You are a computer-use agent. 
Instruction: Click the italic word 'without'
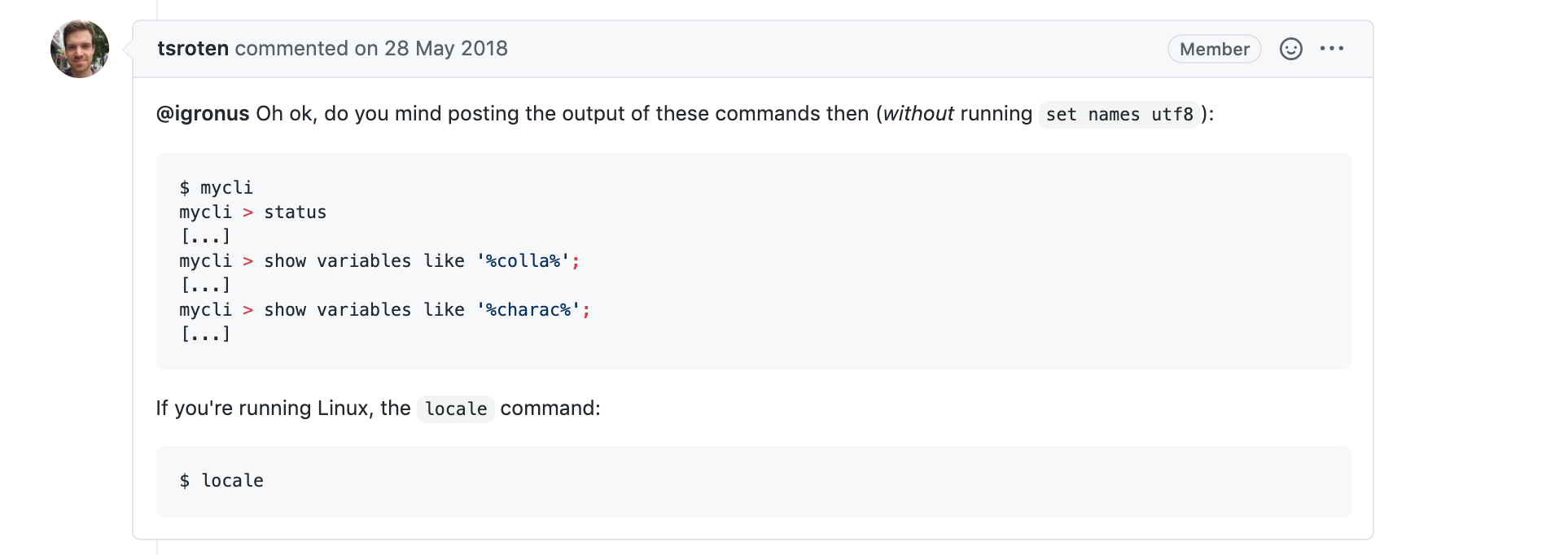click(918, 114)
